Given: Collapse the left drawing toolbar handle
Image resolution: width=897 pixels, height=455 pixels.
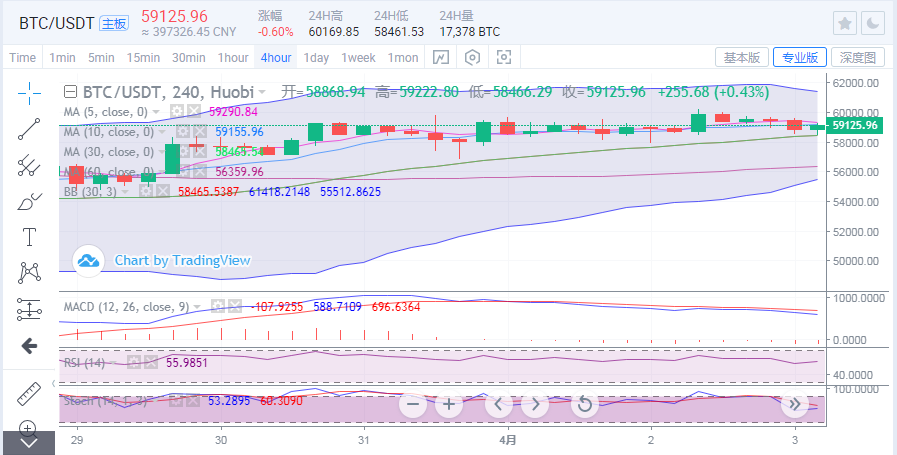Looking at the screenshot, I should [53, 383].
